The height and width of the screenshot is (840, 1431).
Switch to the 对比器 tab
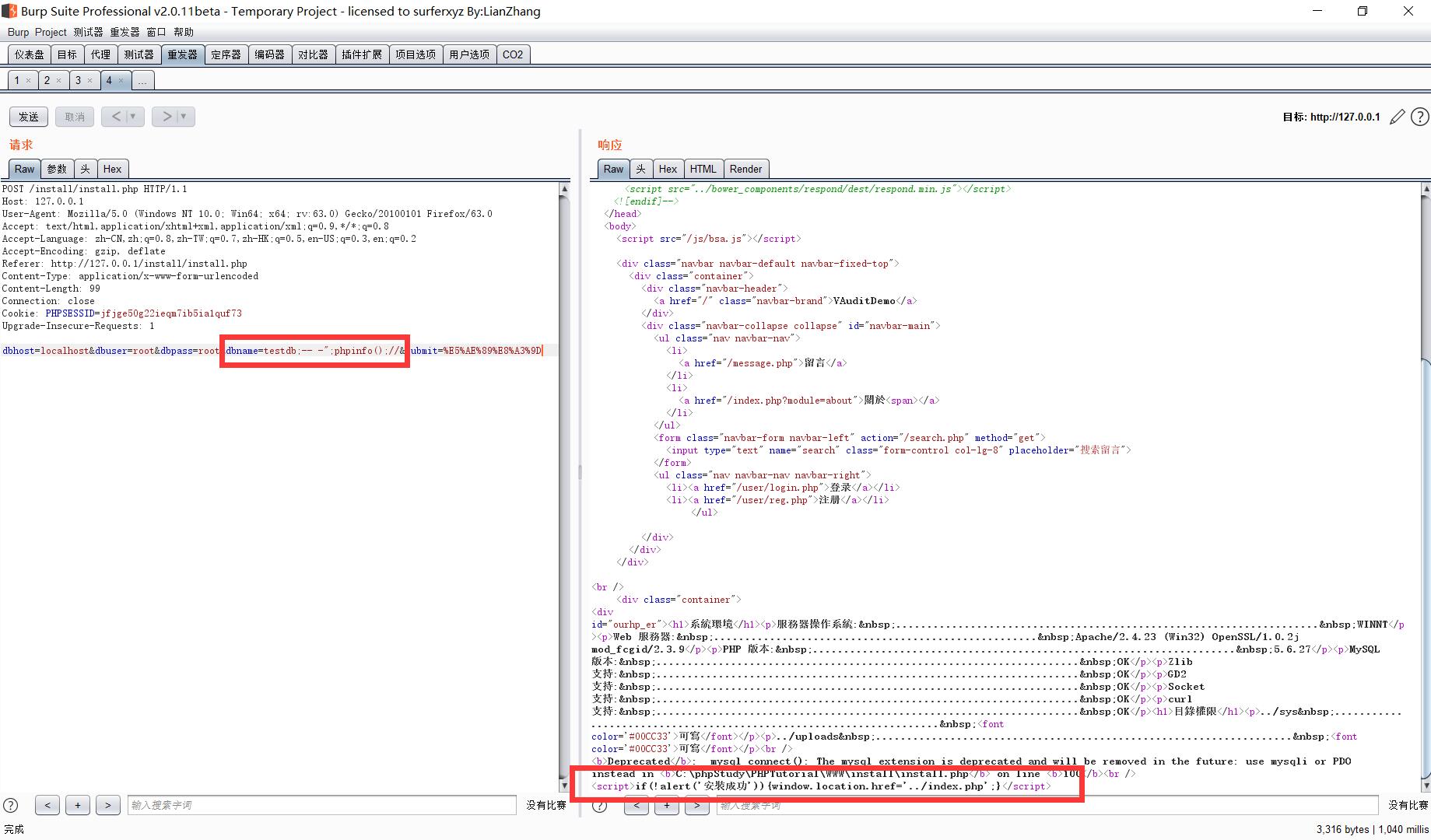tap(313, 54)
